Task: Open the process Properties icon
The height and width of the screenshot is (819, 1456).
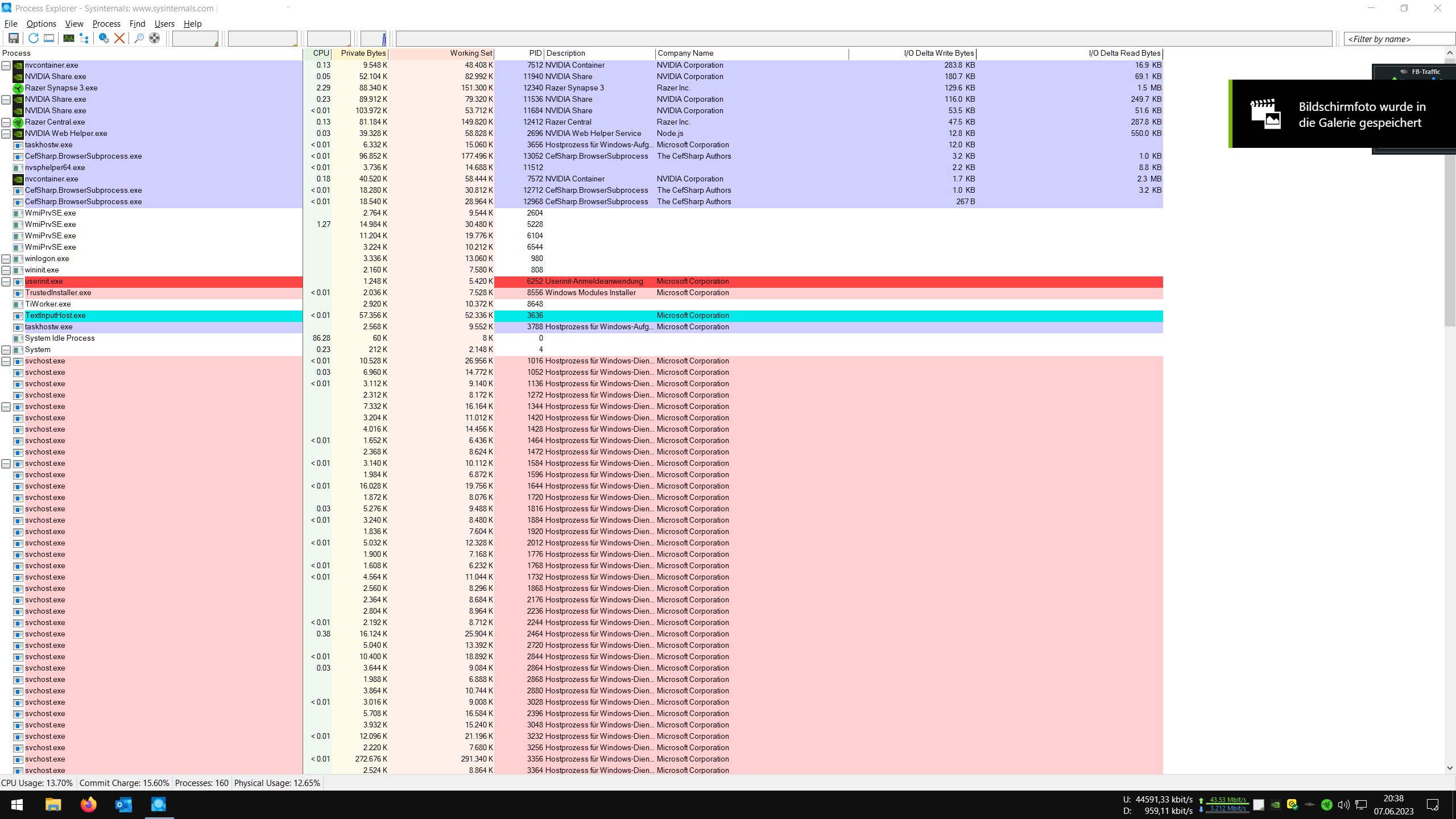Action: tap(104, 38)
